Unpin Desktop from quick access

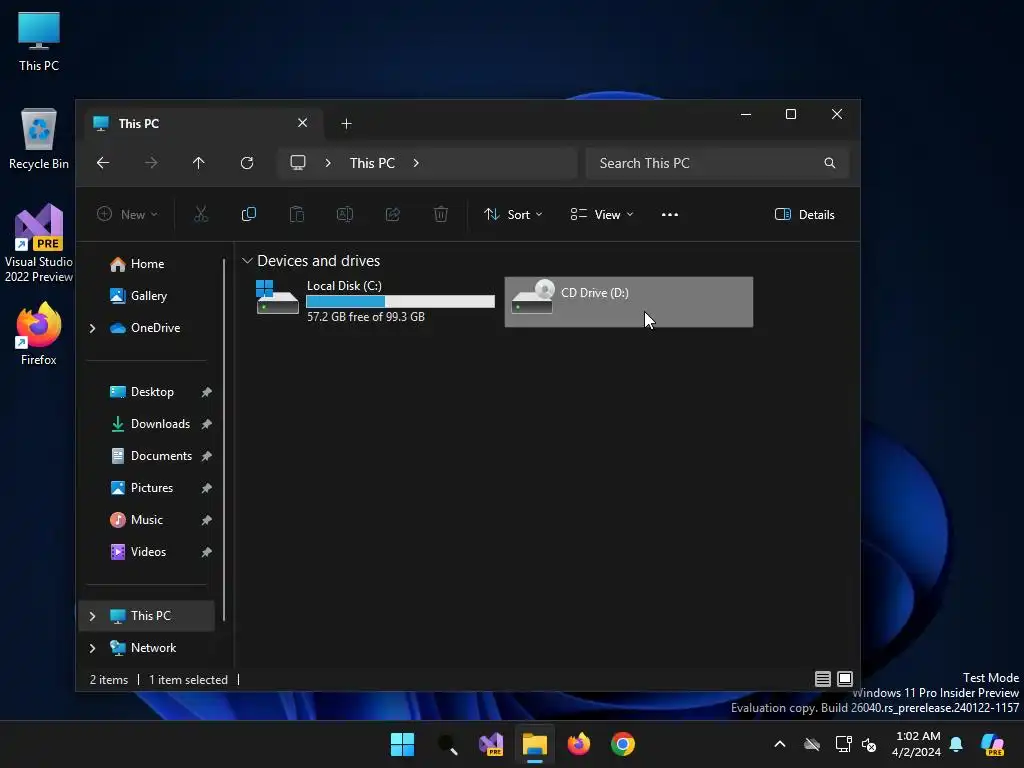pyautogui.click(x=206, y=392)
